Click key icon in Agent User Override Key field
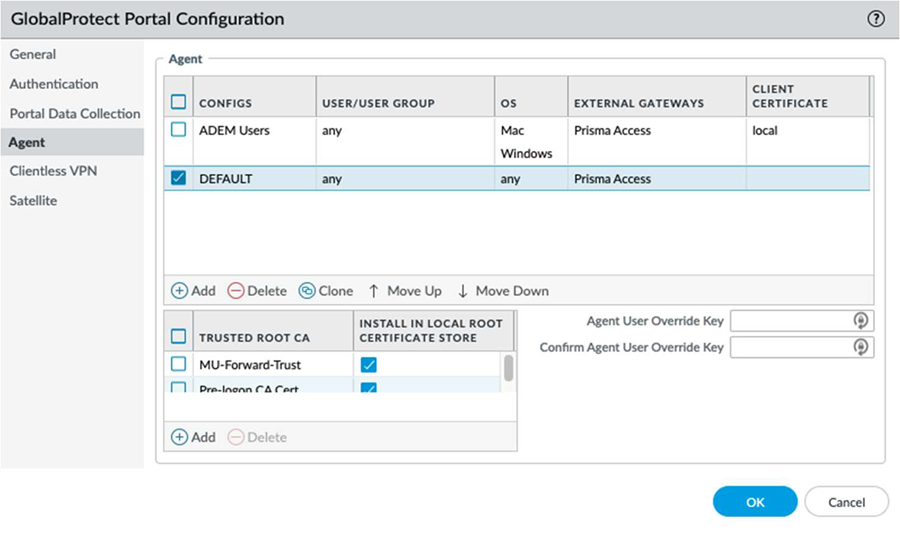900x534 pixels. 859,321
